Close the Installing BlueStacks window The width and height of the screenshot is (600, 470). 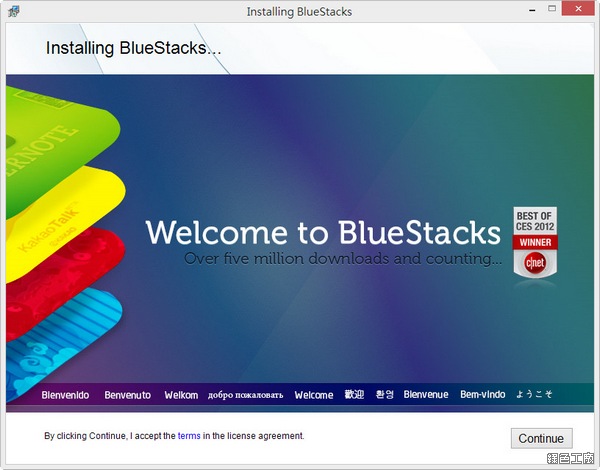tap(578, 8)
